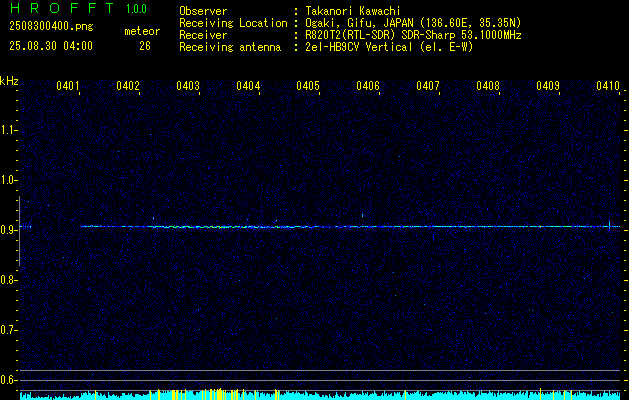Click the 0409 time marker

(548, 86)
